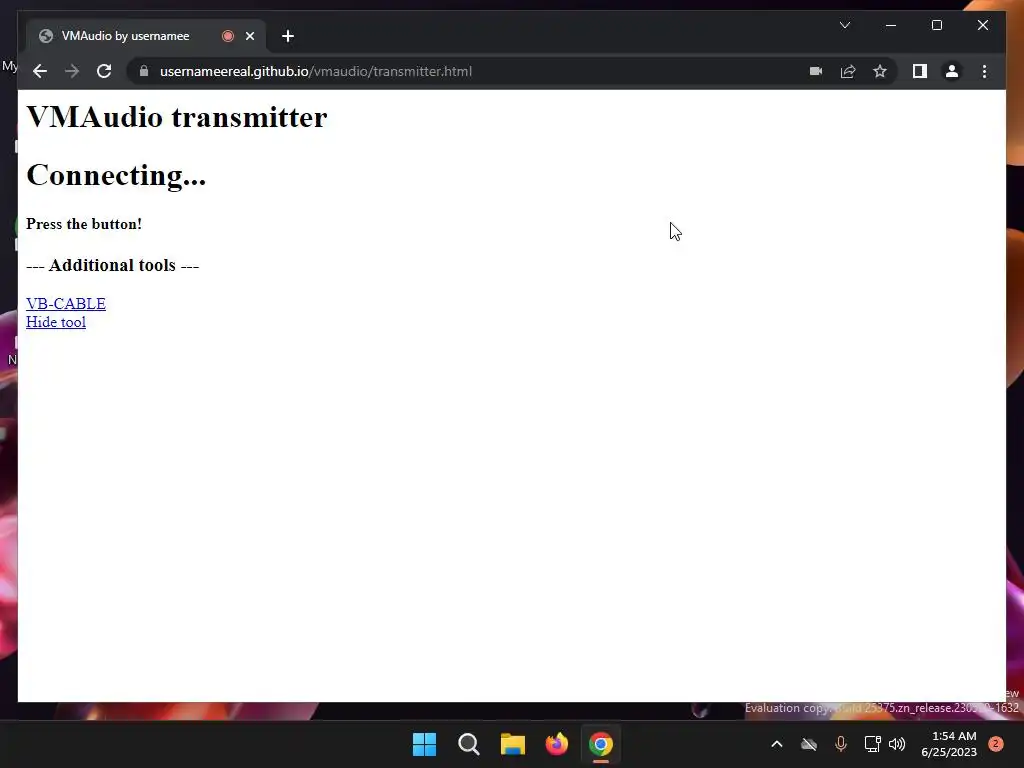1024x768 pixels.
Task: Bookmark this tab with the star
Action: [880, 71]
